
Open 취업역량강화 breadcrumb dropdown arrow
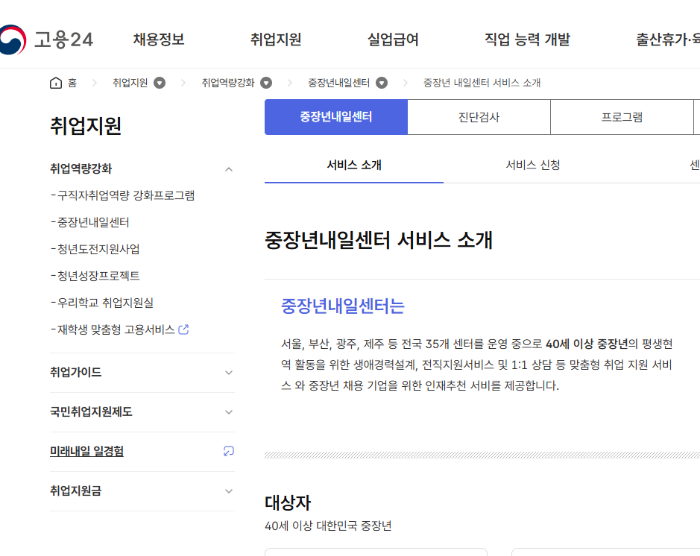pos(266,83)
